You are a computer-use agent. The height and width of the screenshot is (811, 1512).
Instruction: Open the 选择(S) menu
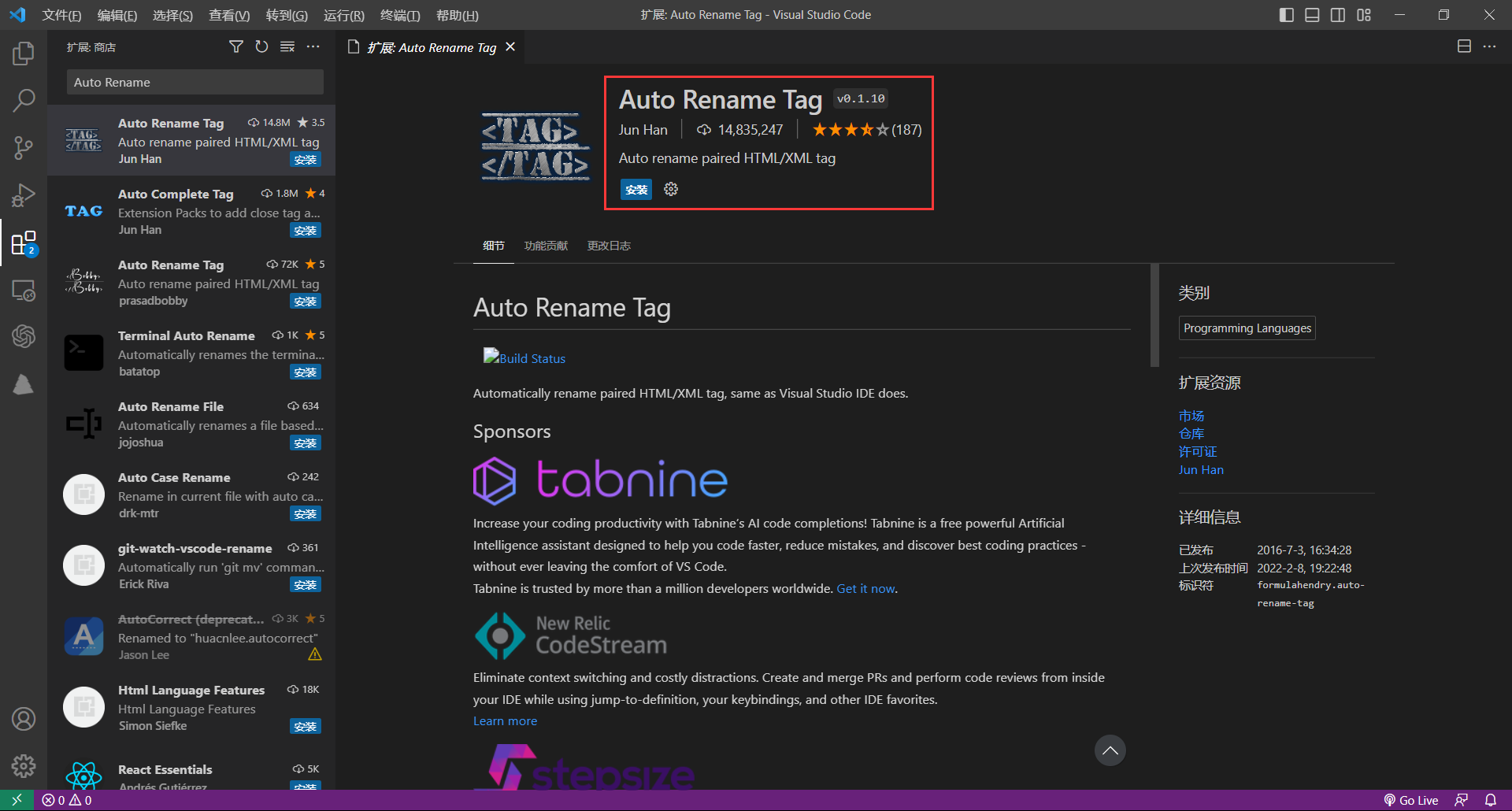pos(172,15)
